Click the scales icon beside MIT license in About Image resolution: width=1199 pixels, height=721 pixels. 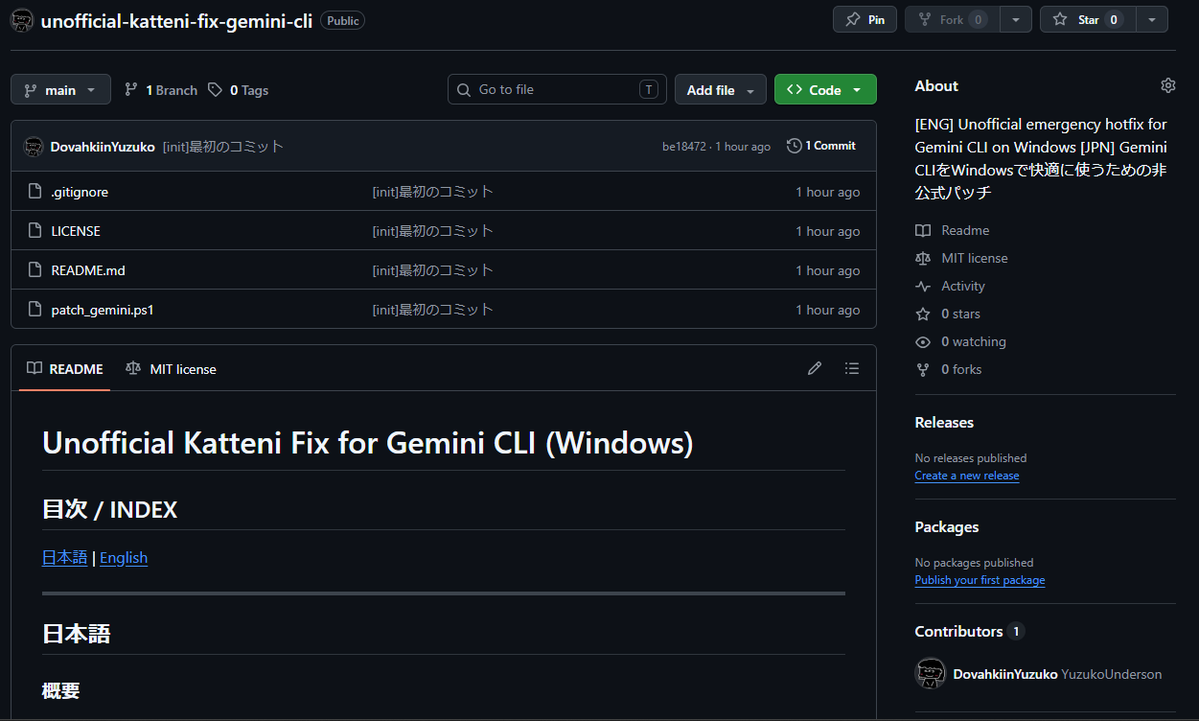(x=923, y=258)
